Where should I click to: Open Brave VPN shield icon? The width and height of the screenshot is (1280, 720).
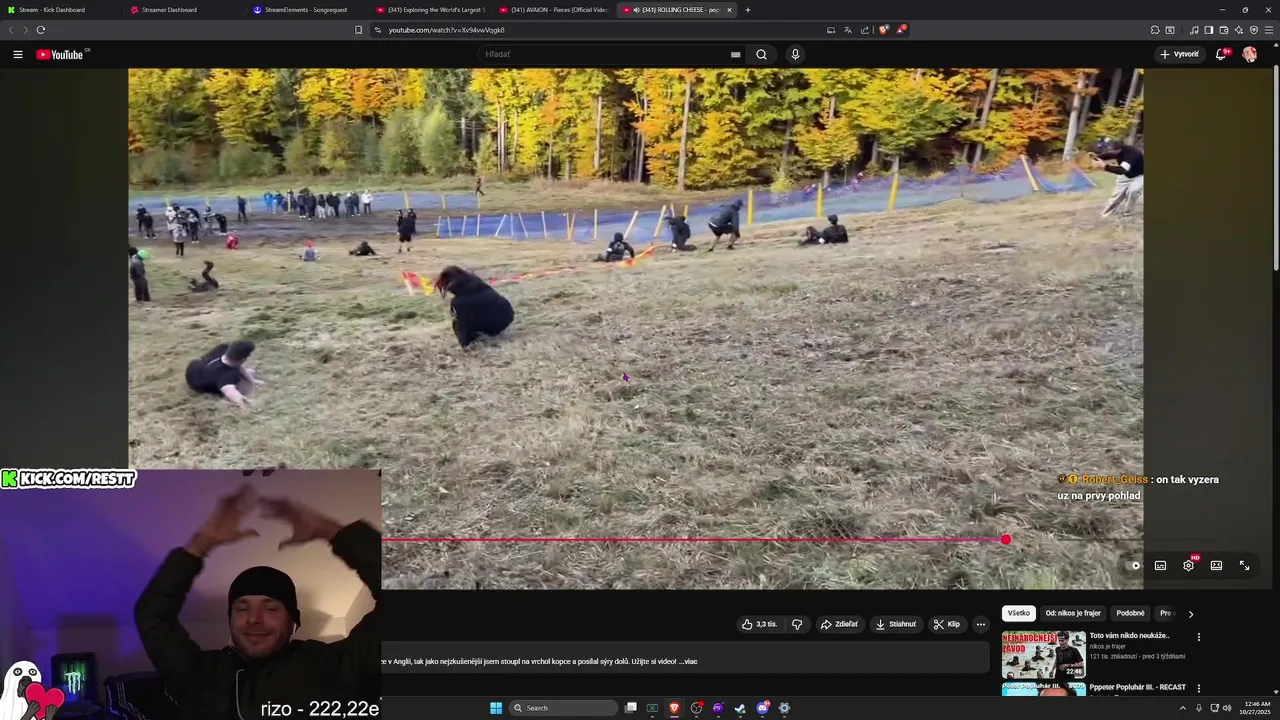tap(1254, 30)
